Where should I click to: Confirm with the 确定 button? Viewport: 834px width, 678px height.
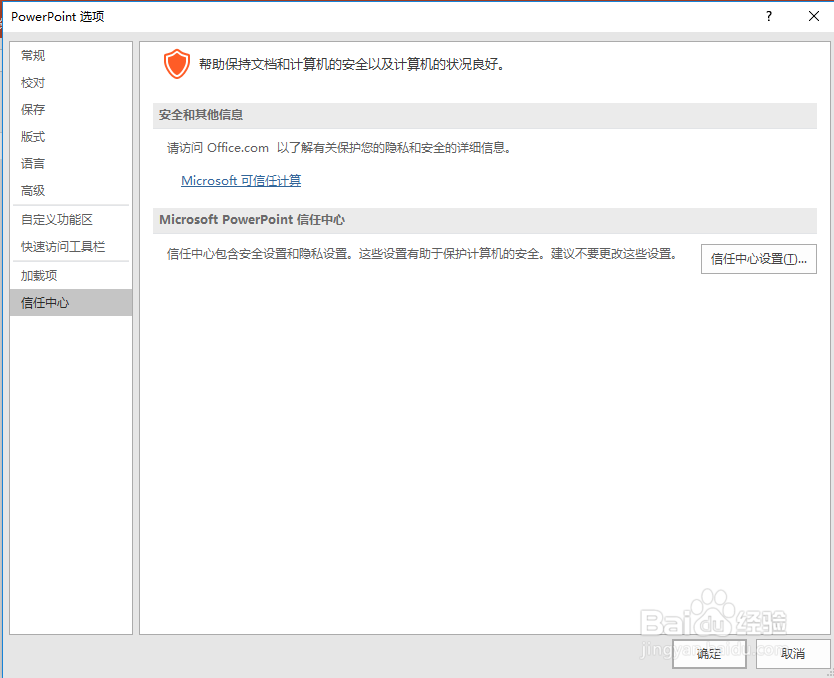709,654
